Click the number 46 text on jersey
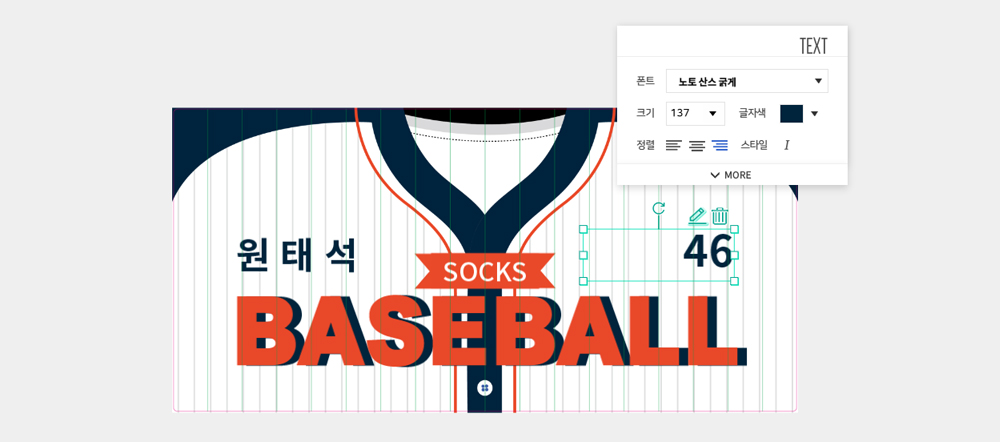 coord(707,251)
